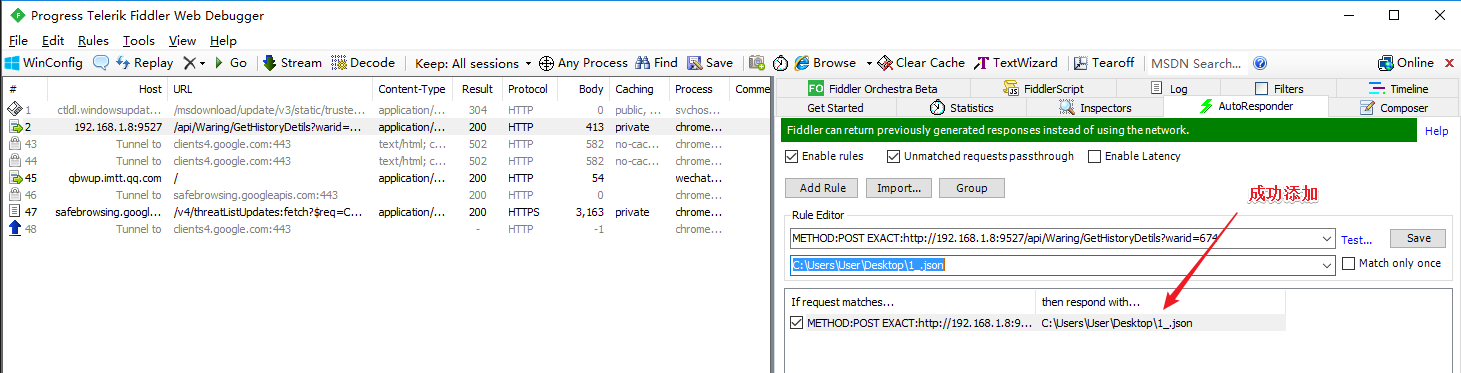Replay the selected session

coord(145,62)
